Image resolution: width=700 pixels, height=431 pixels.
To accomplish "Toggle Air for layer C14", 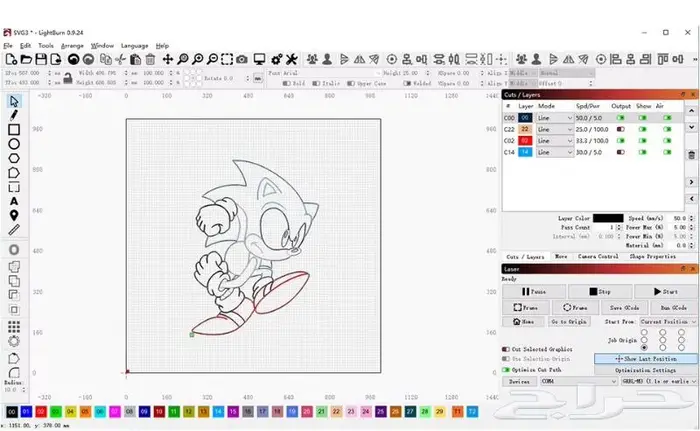I will point(667,152).
